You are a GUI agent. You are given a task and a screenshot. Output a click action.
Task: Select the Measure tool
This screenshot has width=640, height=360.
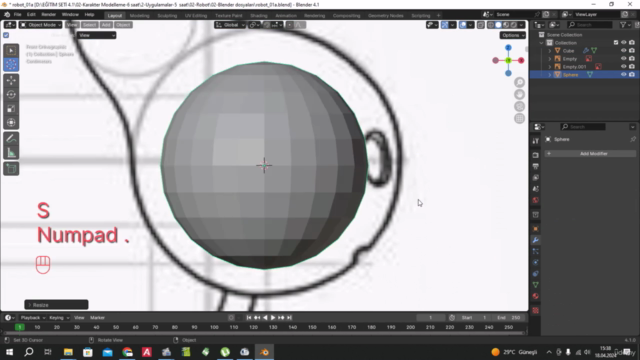pos(11,153)
